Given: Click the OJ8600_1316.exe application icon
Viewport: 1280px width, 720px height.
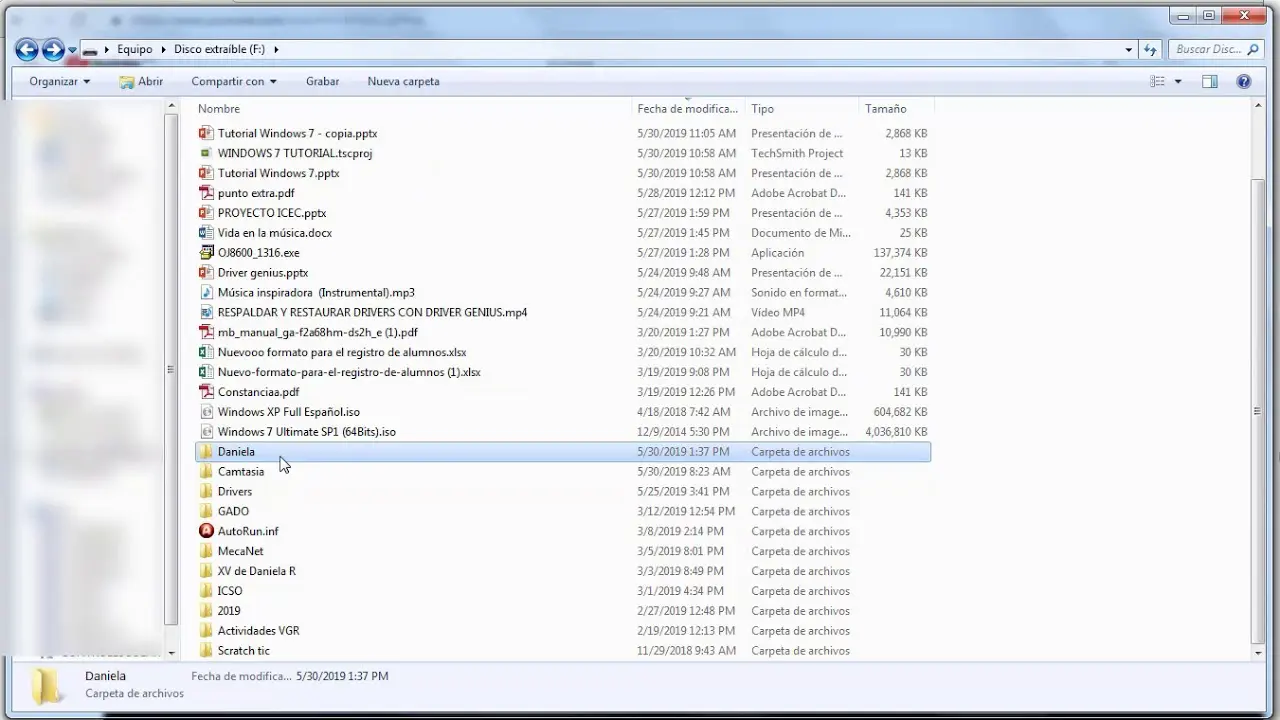Looking at the screenshot, I should coord(206,253).
